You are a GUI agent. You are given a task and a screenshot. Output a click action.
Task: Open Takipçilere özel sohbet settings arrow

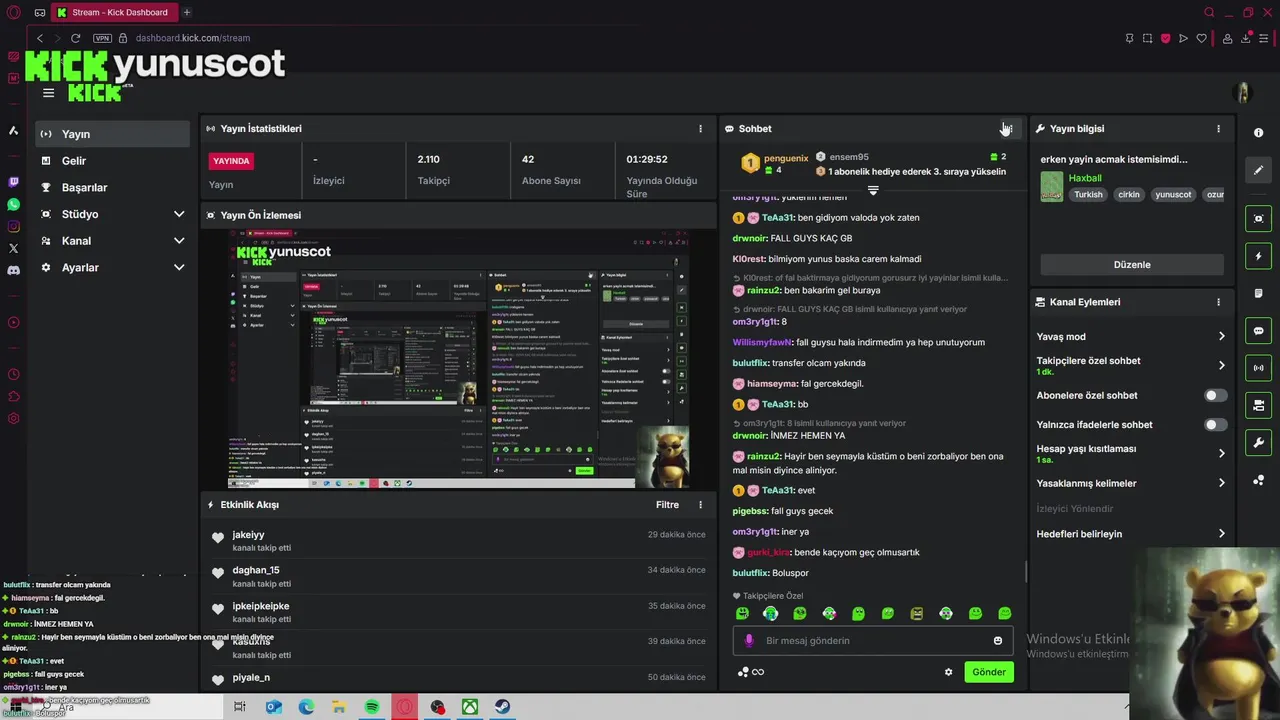pos(1221,366)
